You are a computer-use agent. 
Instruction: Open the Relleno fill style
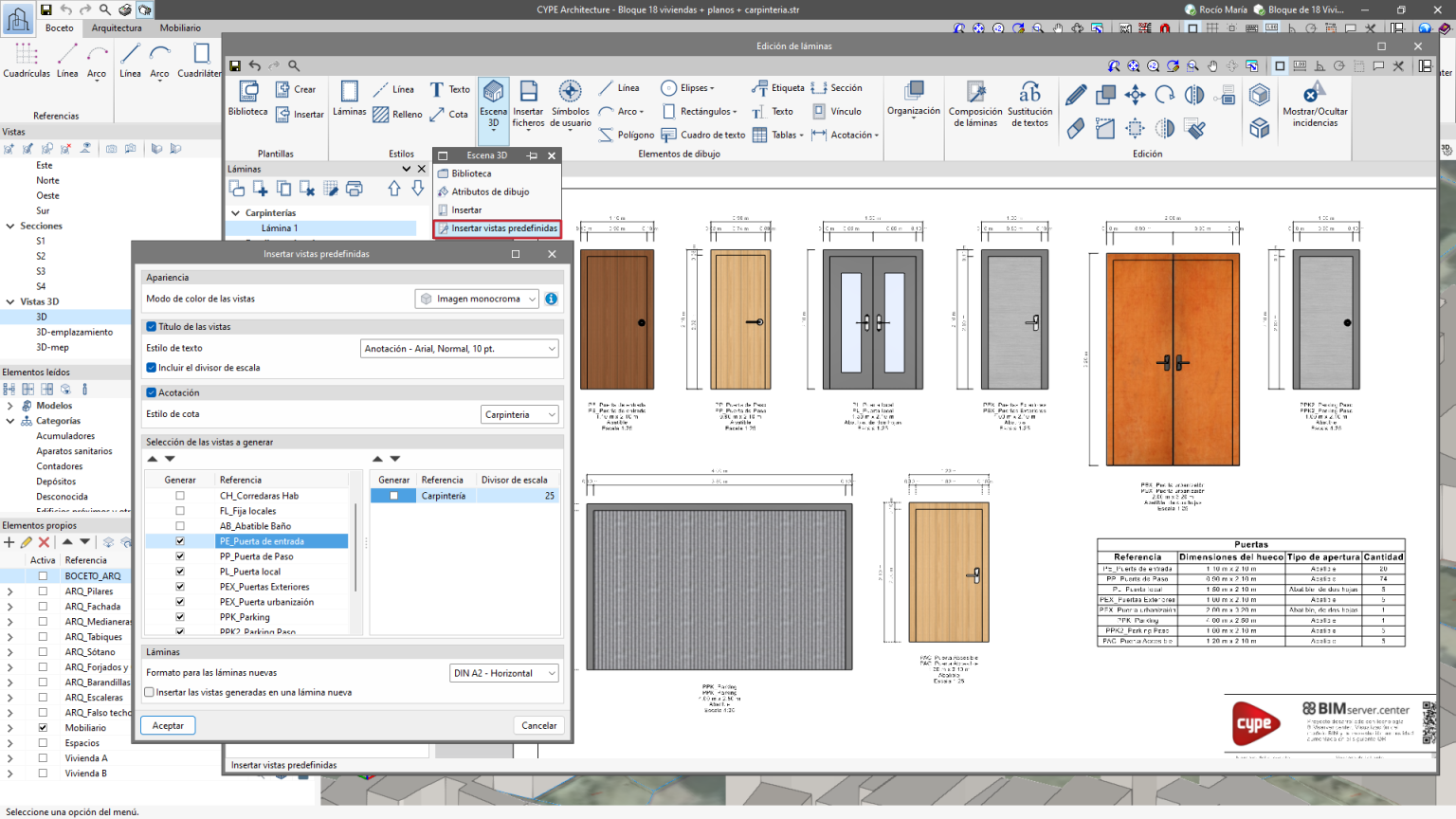pyautogui.click(x=398, y=115)
